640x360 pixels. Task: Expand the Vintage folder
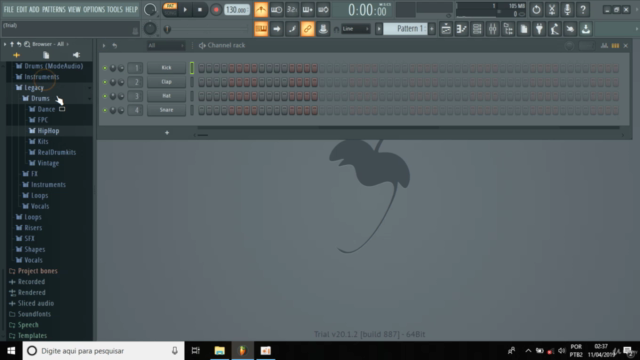click(48, 163)
